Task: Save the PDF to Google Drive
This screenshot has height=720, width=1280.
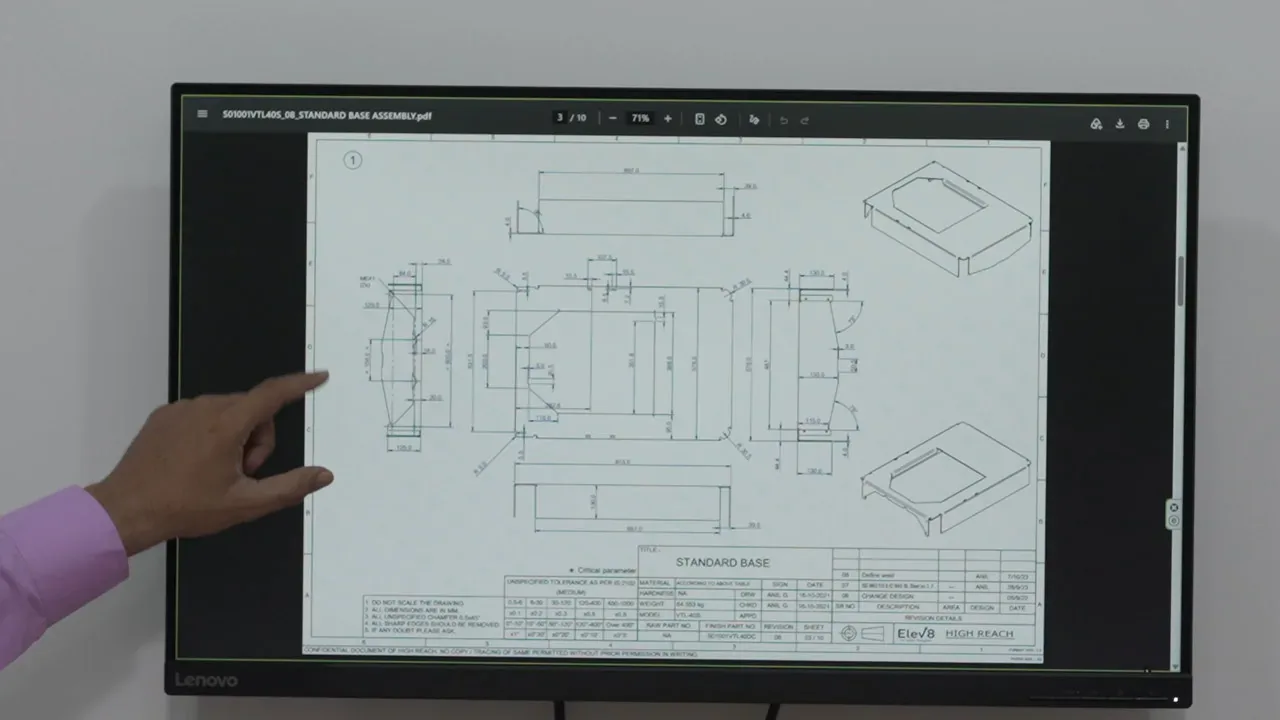Action: point(1096,124)
